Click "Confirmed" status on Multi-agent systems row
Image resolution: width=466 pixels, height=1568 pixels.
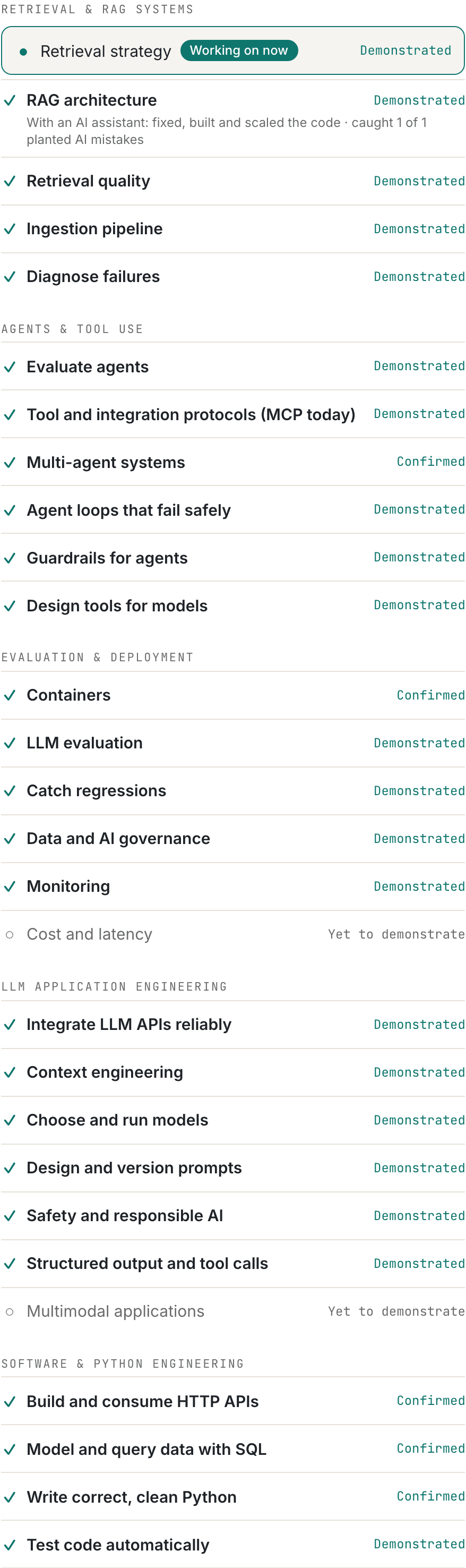click(x=431, y=462)
